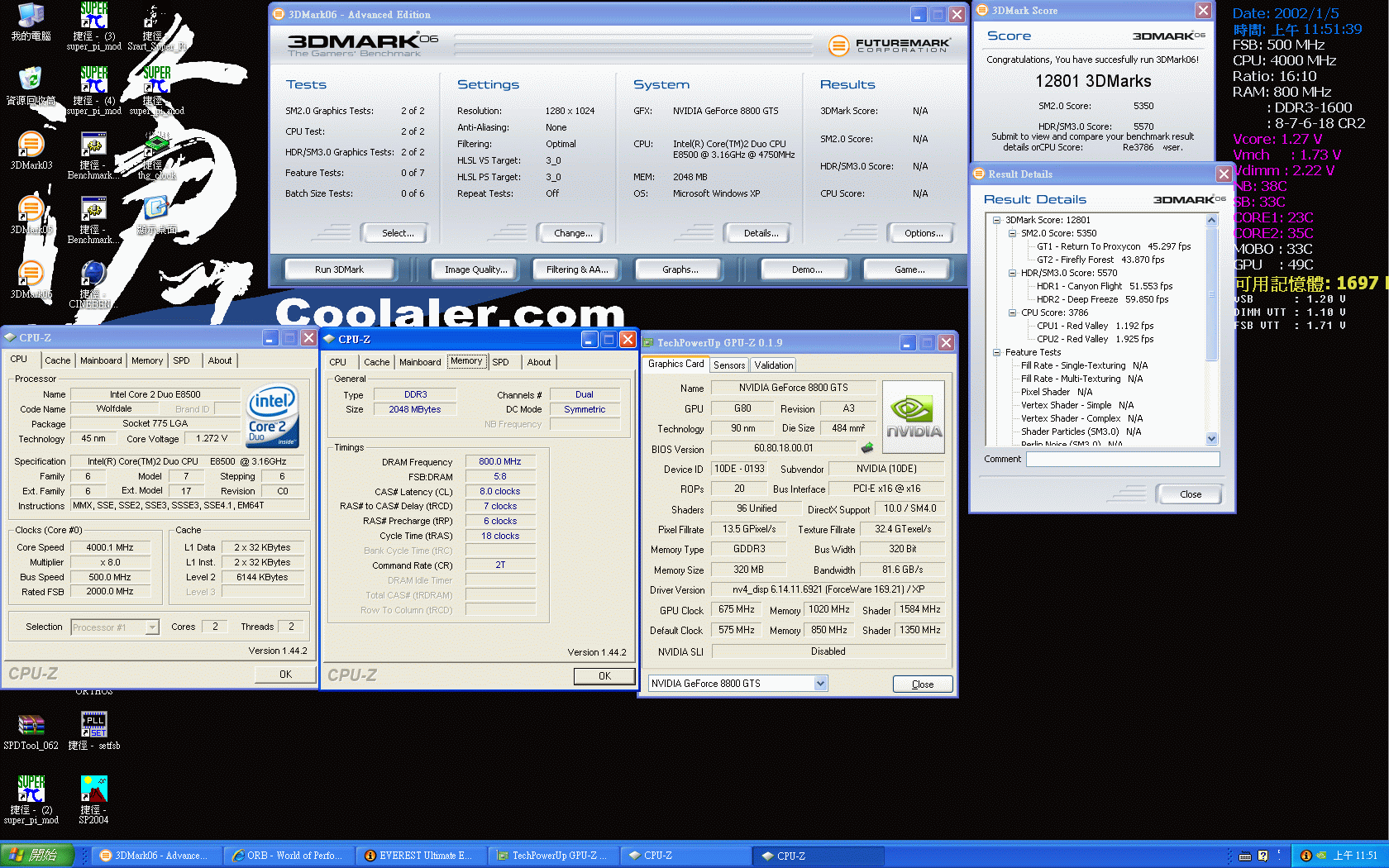Select HDR2 - Deep Freeze result row
1389x868 pixels.
pyautogui.click(x=1102, y=299)
